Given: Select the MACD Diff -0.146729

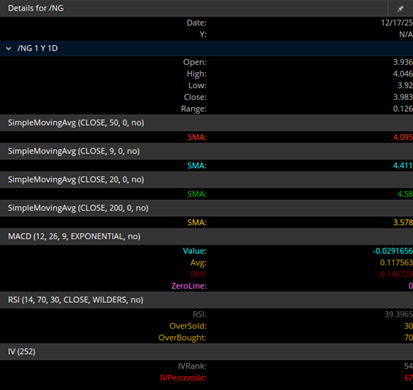Looking at the screenshot, I should [x=395, y=274].
